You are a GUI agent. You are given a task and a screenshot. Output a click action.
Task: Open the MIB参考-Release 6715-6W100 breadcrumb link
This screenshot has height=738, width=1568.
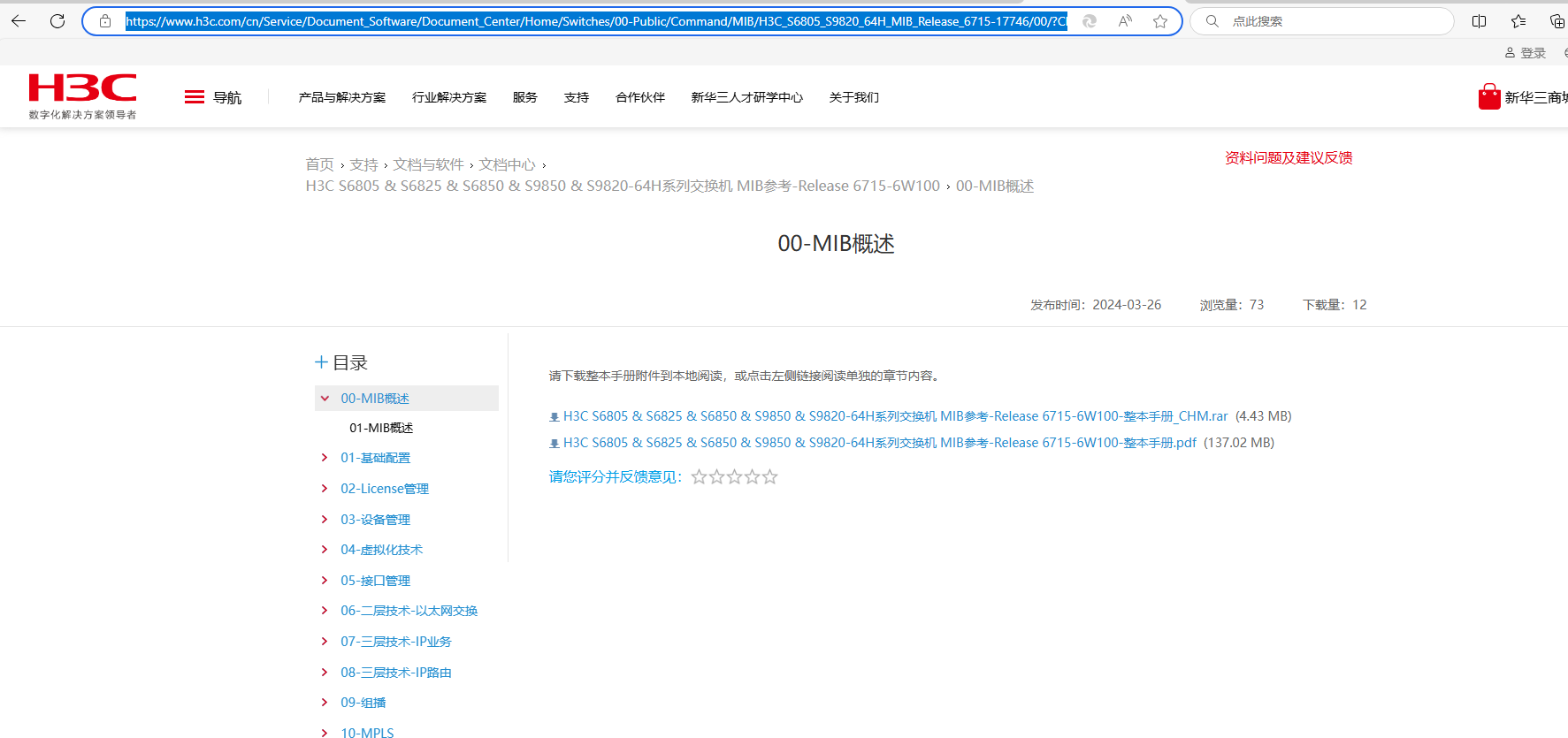coord(623,186)
